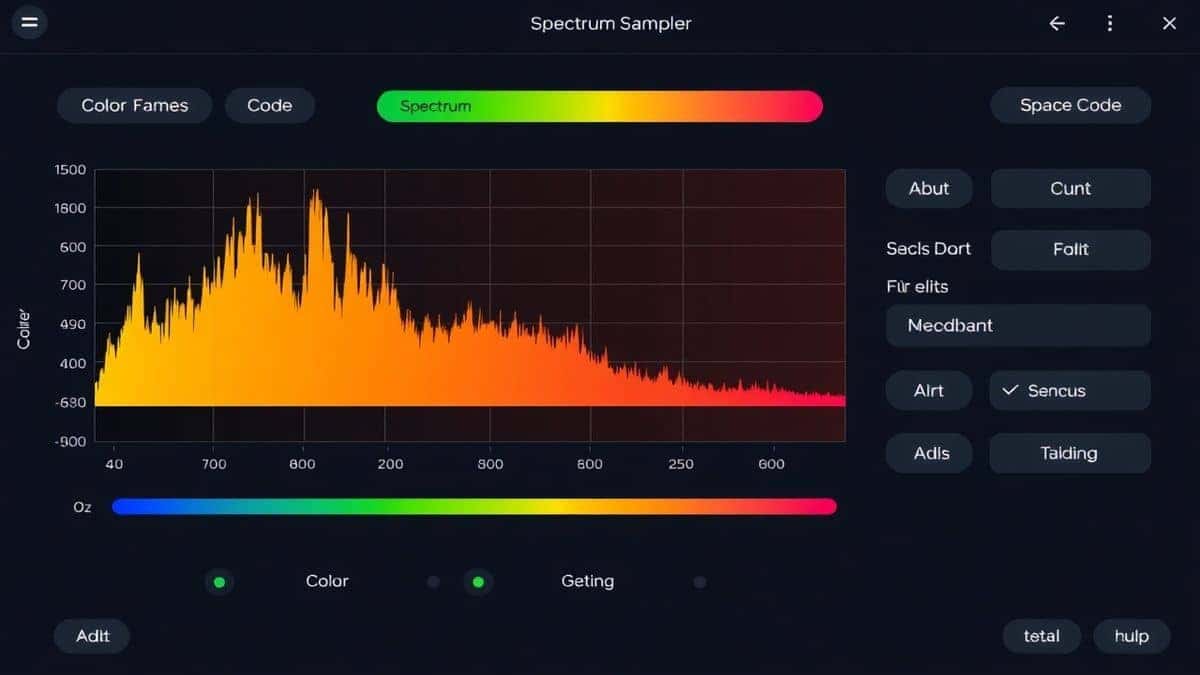
Task: Click the Abut button
Action: tap(929, 188)
